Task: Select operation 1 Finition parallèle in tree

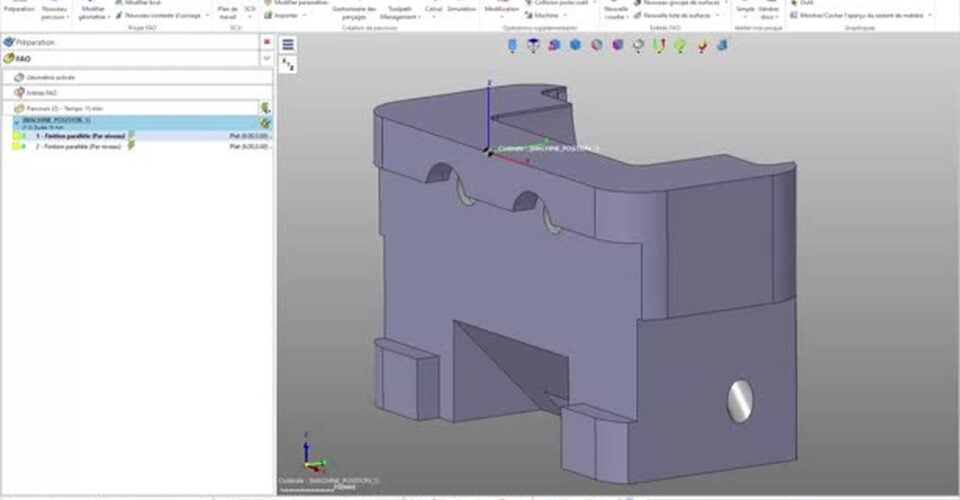Action: pyautogui.click(x=80, y=135)
